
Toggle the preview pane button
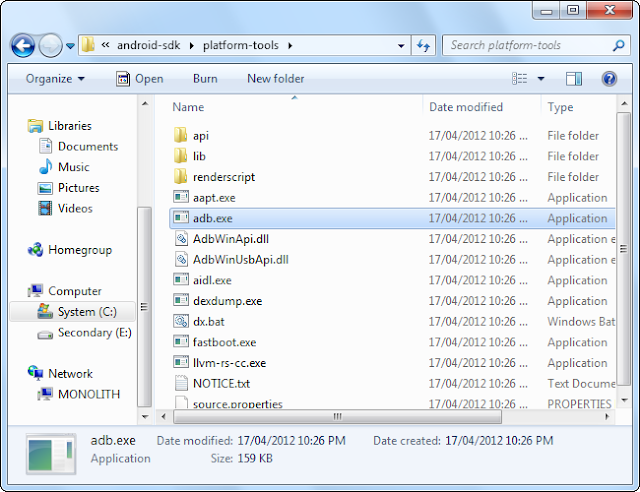pyautogui.click(x=574, y=79)
